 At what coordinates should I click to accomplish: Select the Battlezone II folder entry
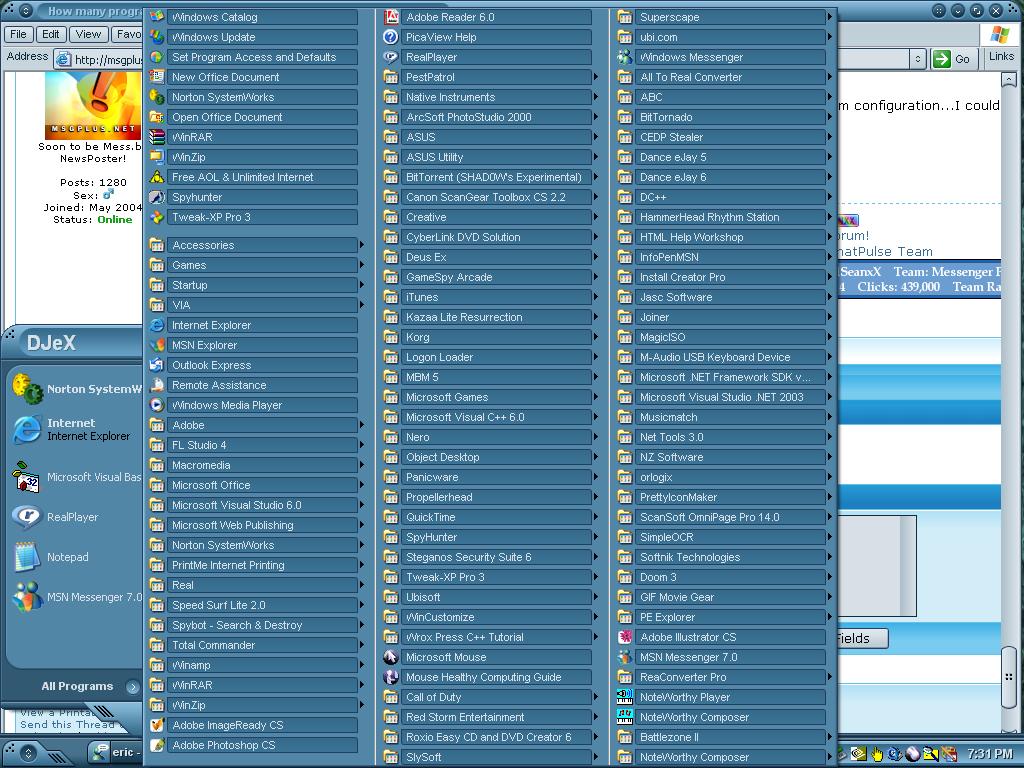[722, 737]
